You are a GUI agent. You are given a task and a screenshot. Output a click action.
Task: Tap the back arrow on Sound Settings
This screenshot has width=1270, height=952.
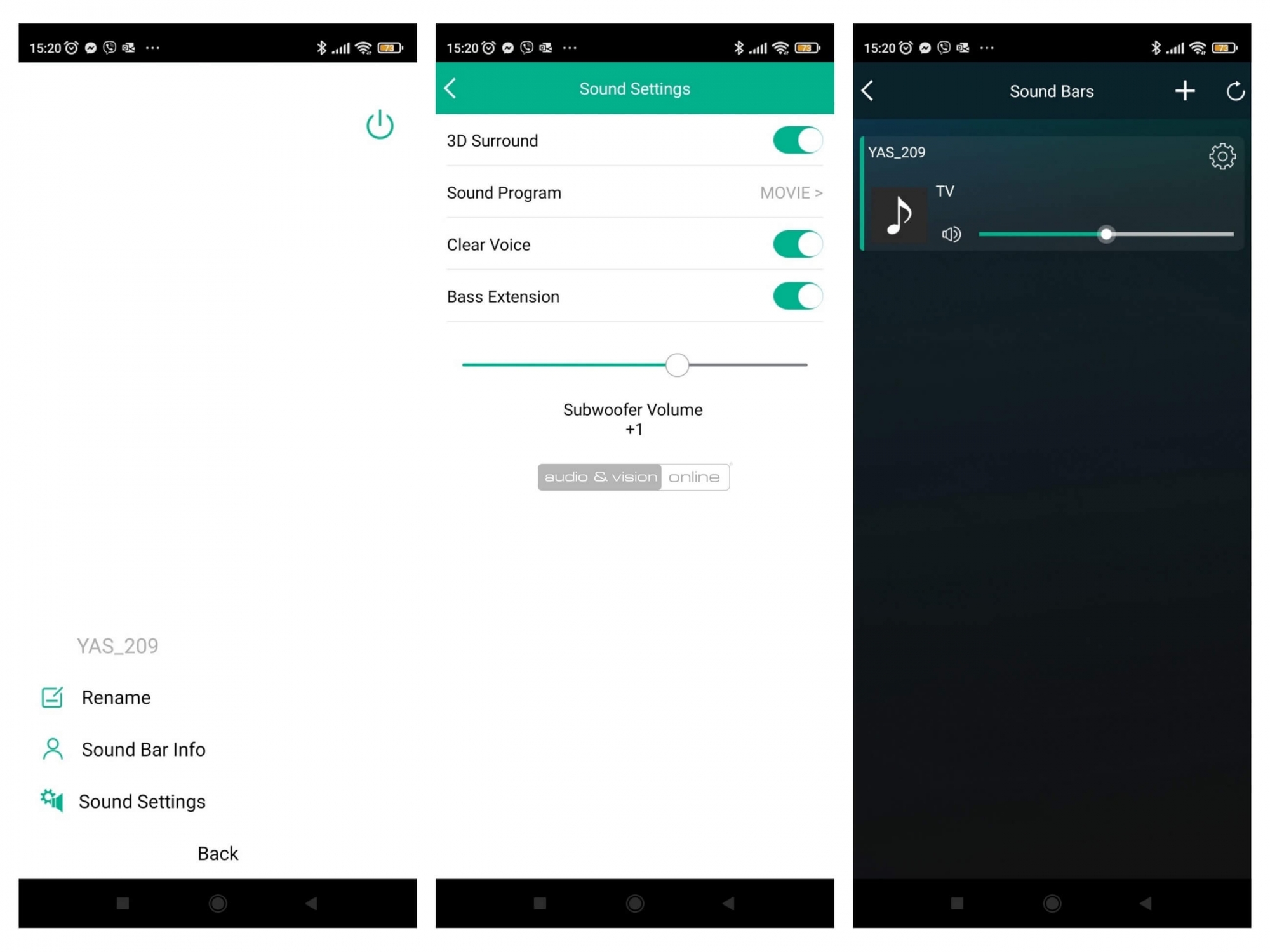click(x=451, y=89)
